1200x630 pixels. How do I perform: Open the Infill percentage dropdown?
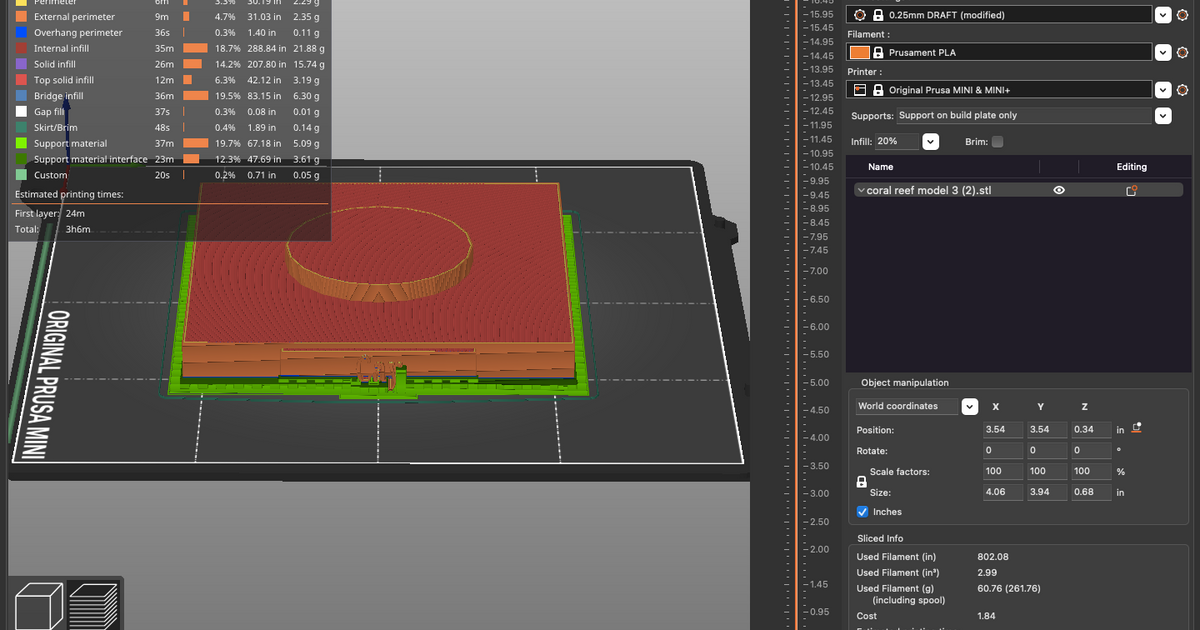(931, 142)
